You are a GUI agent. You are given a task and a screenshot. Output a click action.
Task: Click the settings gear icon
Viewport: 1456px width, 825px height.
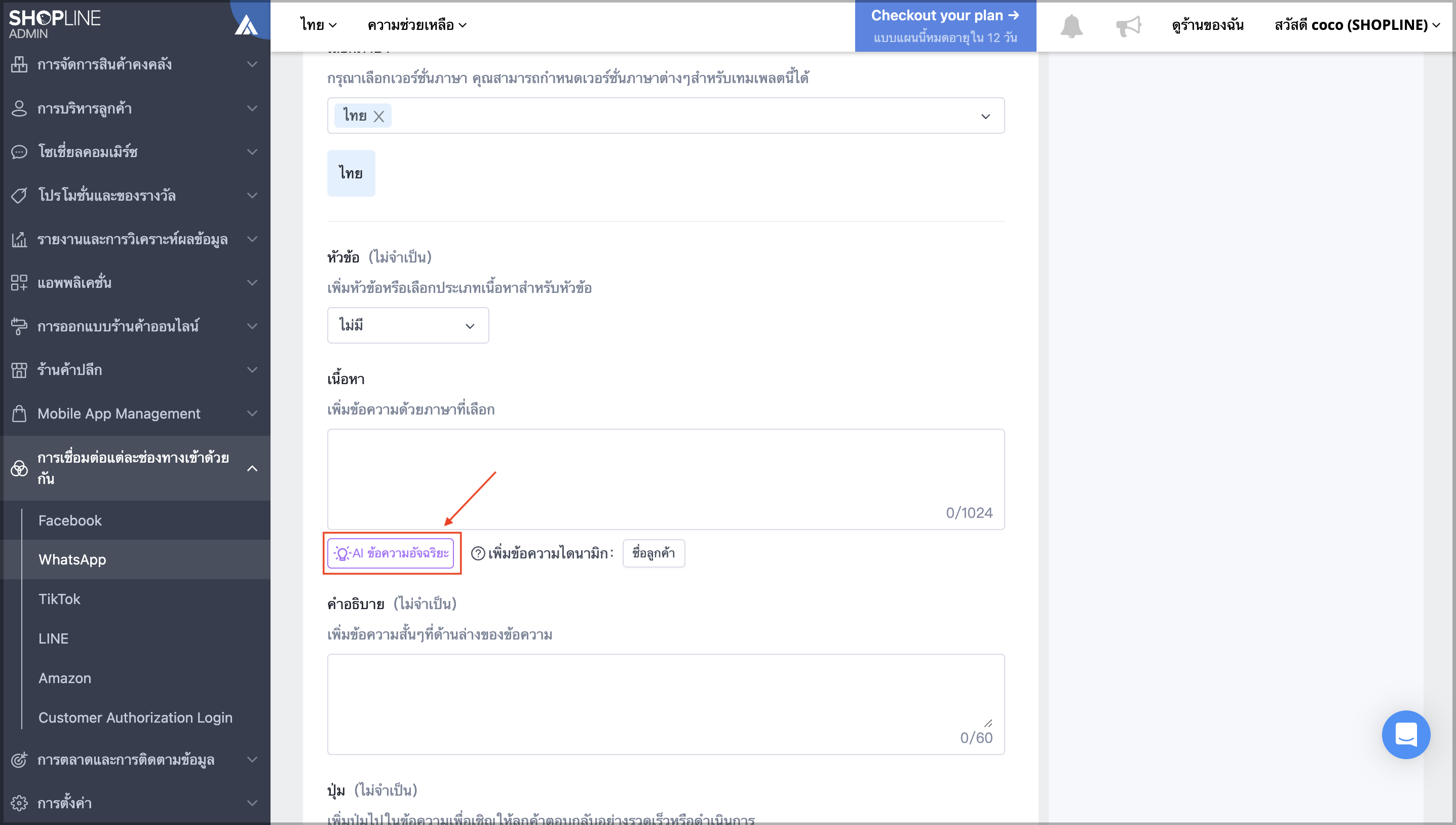pyautogui.click(x=19, y=803)
